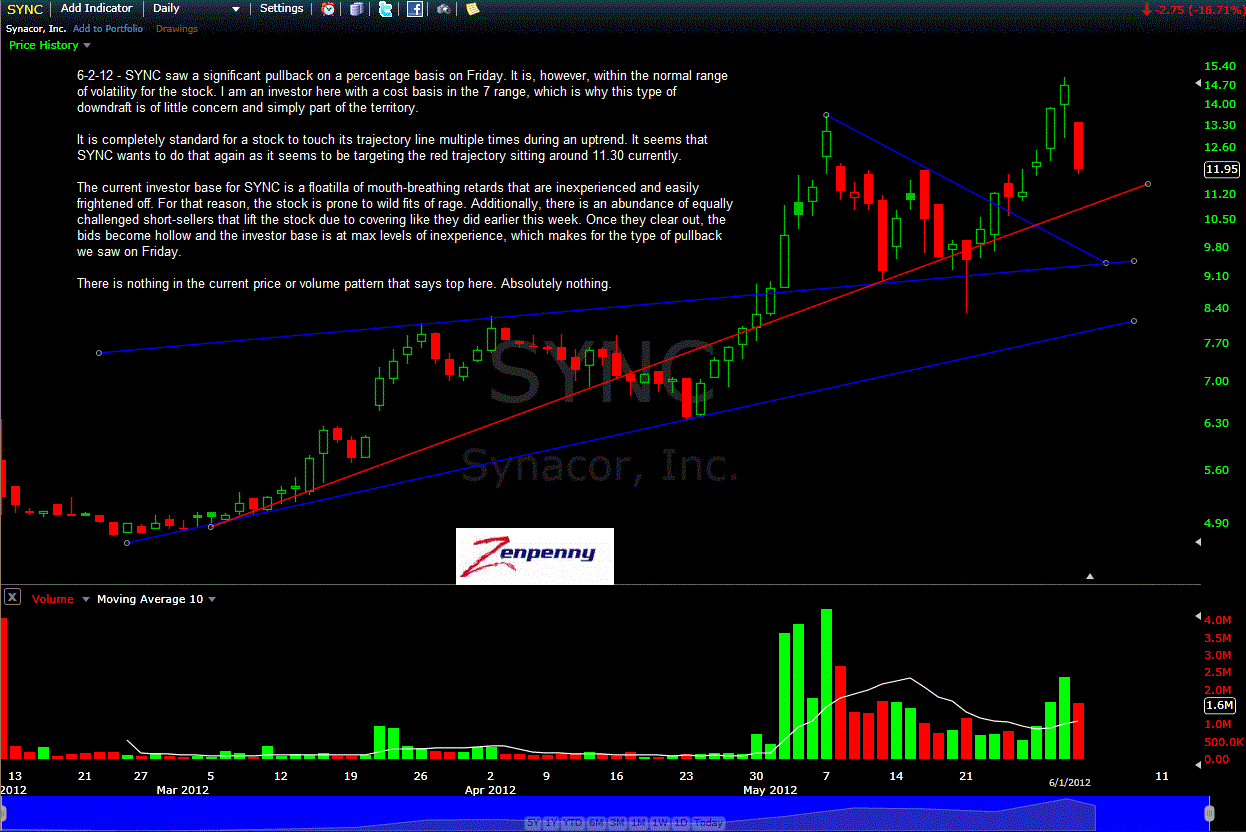Select the 1Y time range
The width and height of the screenshot is (1246, 832).
tap(553, 823)
